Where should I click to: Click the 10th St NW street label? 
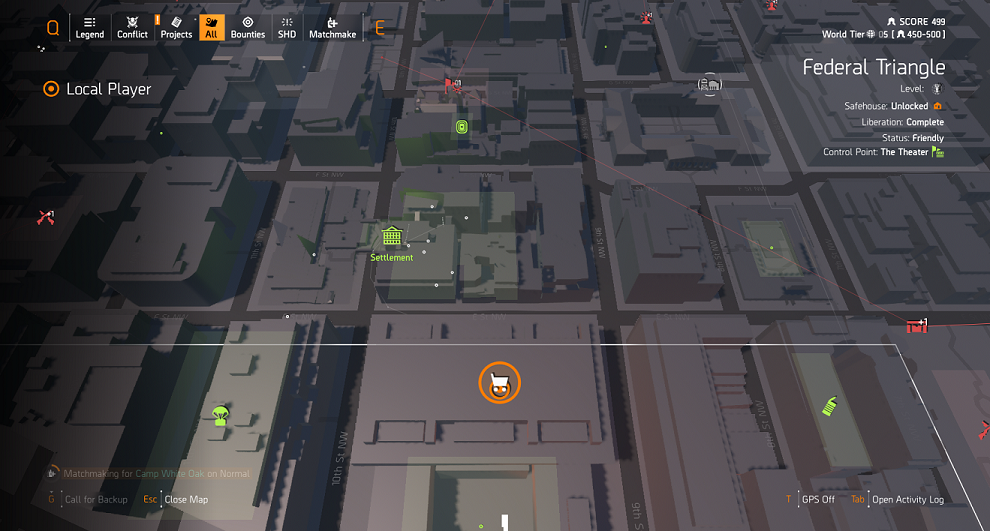click(340, 458)
